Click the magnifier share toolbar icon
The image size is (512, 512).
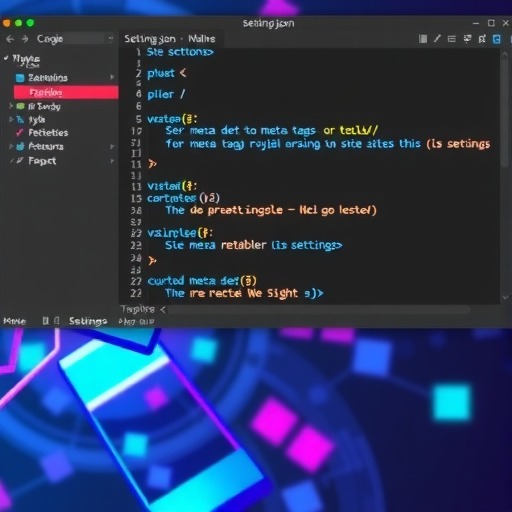[482, 39]
